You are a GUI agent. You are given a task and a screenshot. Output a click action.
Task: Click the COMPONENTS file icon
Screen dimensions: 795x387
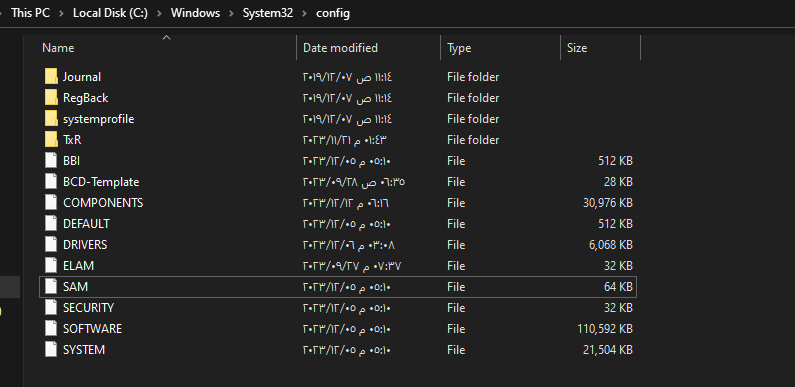click(51, 203)
